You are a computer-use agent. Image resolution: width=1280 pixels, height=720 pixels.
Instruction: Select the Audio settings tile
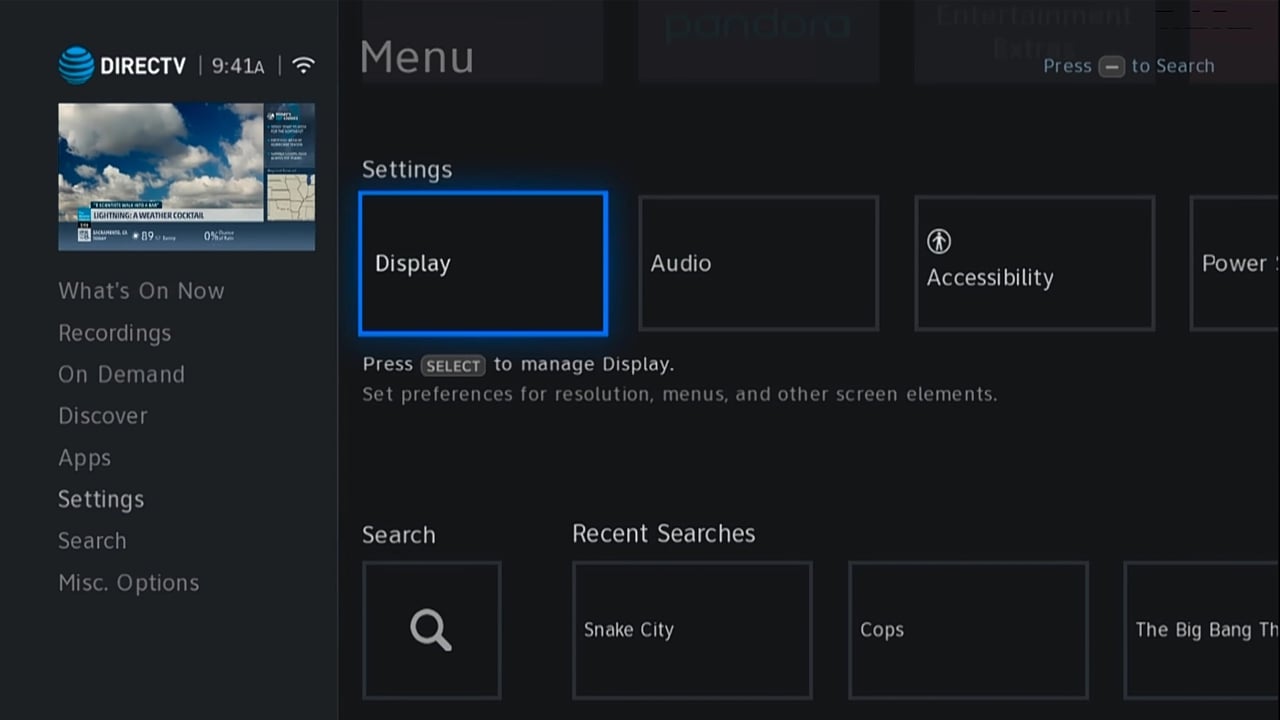(758, 263)
